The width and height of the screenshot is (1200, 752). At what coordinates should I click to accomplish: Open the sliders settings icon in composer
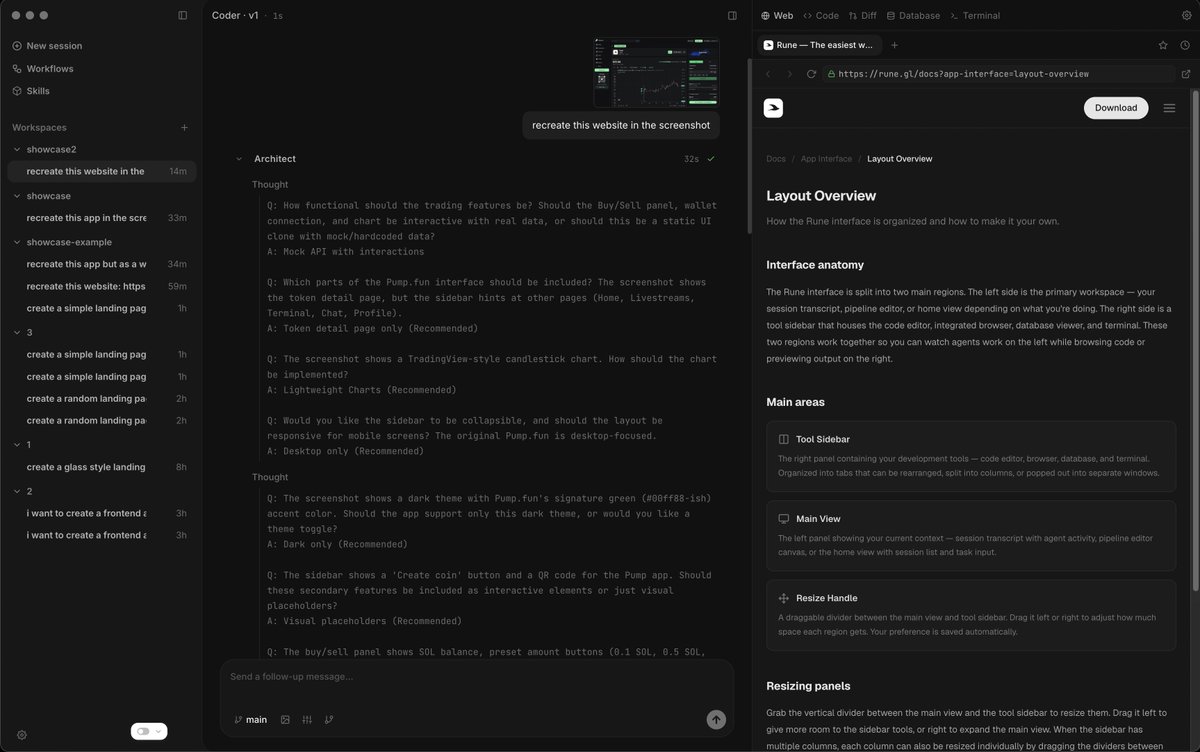(307, 720)
